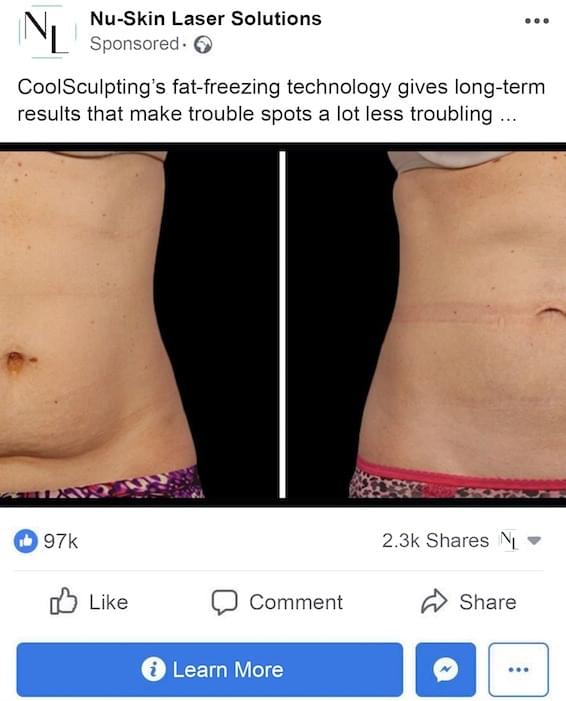The height and width of the screenshot is (701, 566).
Task: Expand the commenting-as profile dropdown arrow
Action: click(x=534, y=541)
